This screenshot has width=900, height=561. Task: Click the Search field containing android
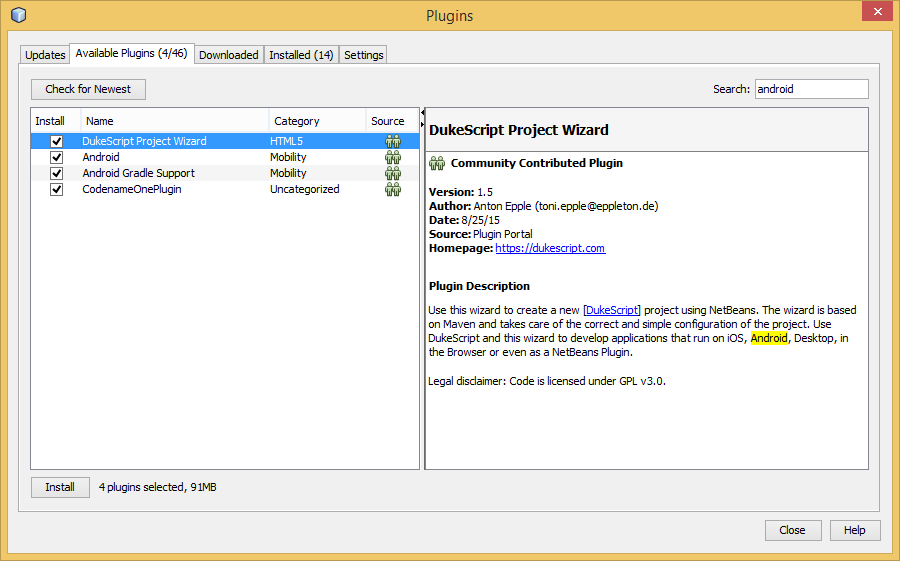point(811,89)
